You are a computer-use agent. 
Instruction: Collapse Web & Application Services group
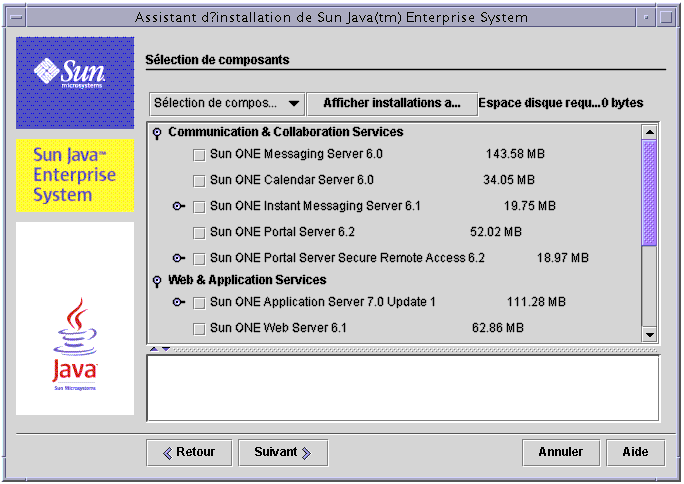157,281
